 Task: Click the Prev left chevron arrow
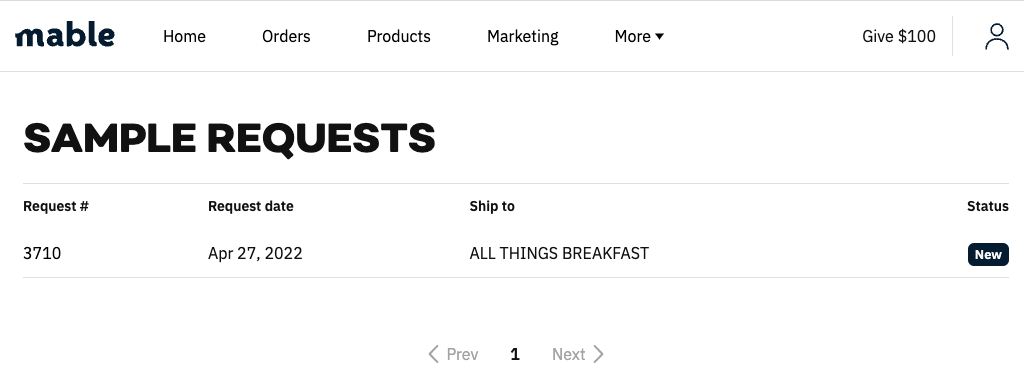pyautogui.click(x=433, y=354)
